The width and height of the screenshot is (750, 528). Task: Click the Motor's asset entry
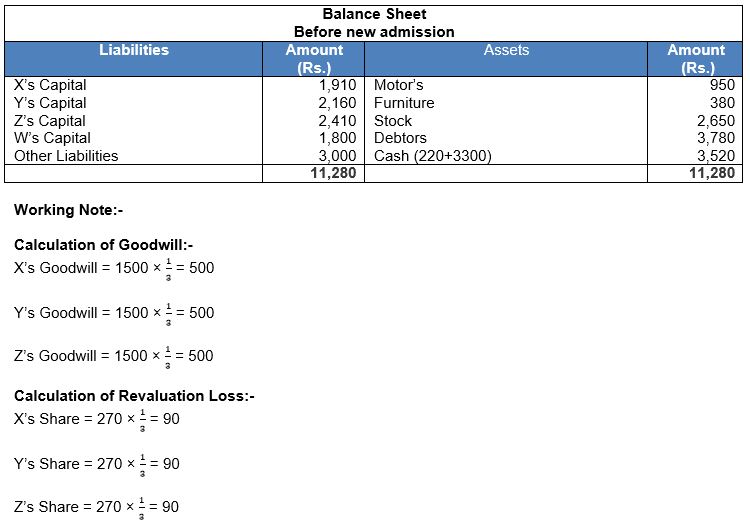(398, 85)
